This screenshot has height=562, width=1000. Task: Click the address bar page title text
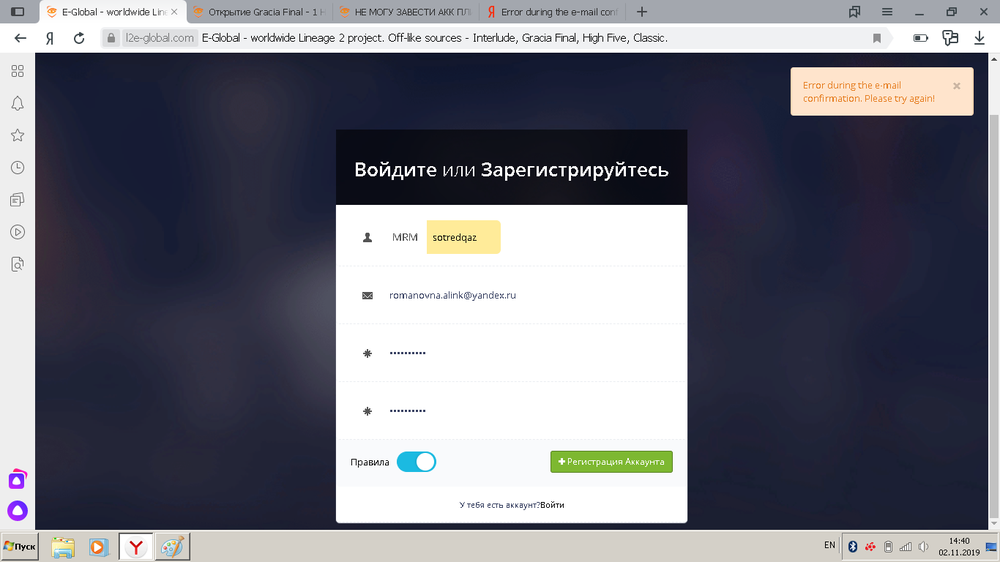pyautogui.click(x=435, y=38)
